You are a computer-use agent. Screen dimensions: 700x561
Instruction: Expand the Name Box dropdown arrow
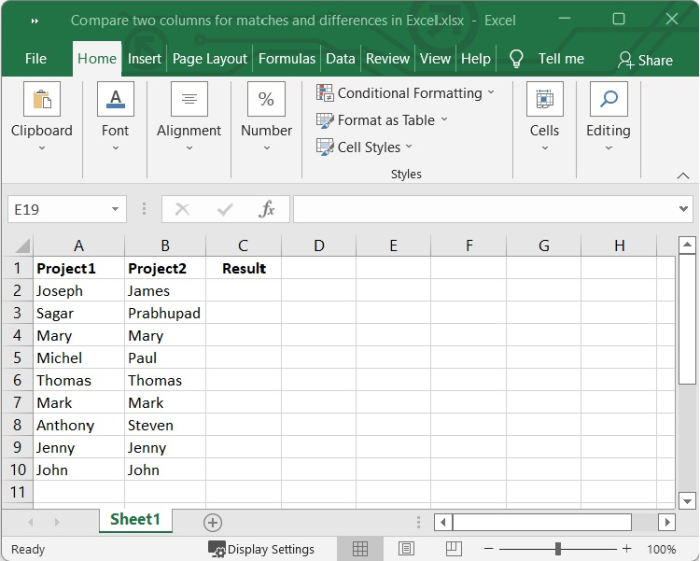click(x=116, y=209)
